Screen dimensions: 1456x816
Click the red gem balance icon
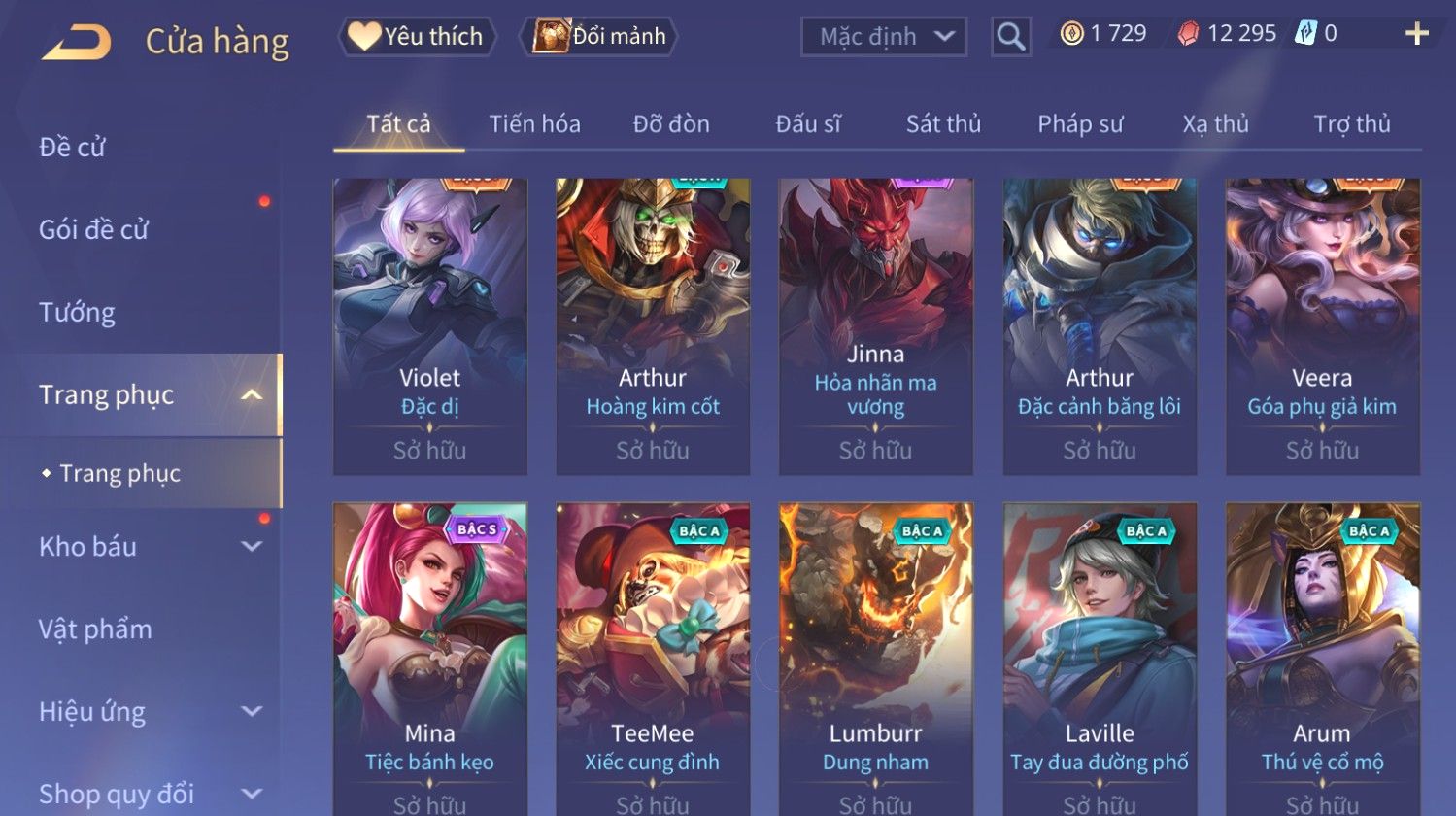click(1188, 34)
